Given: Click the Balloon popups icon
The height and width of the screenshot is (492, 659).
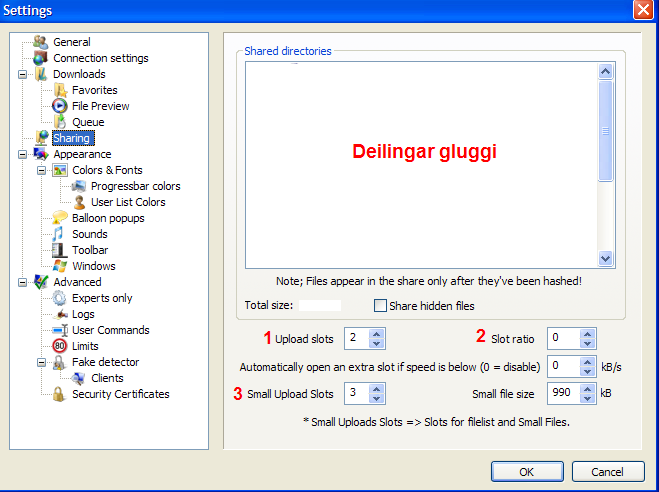Looking at the screenshot, I should (x=60, y=218).
